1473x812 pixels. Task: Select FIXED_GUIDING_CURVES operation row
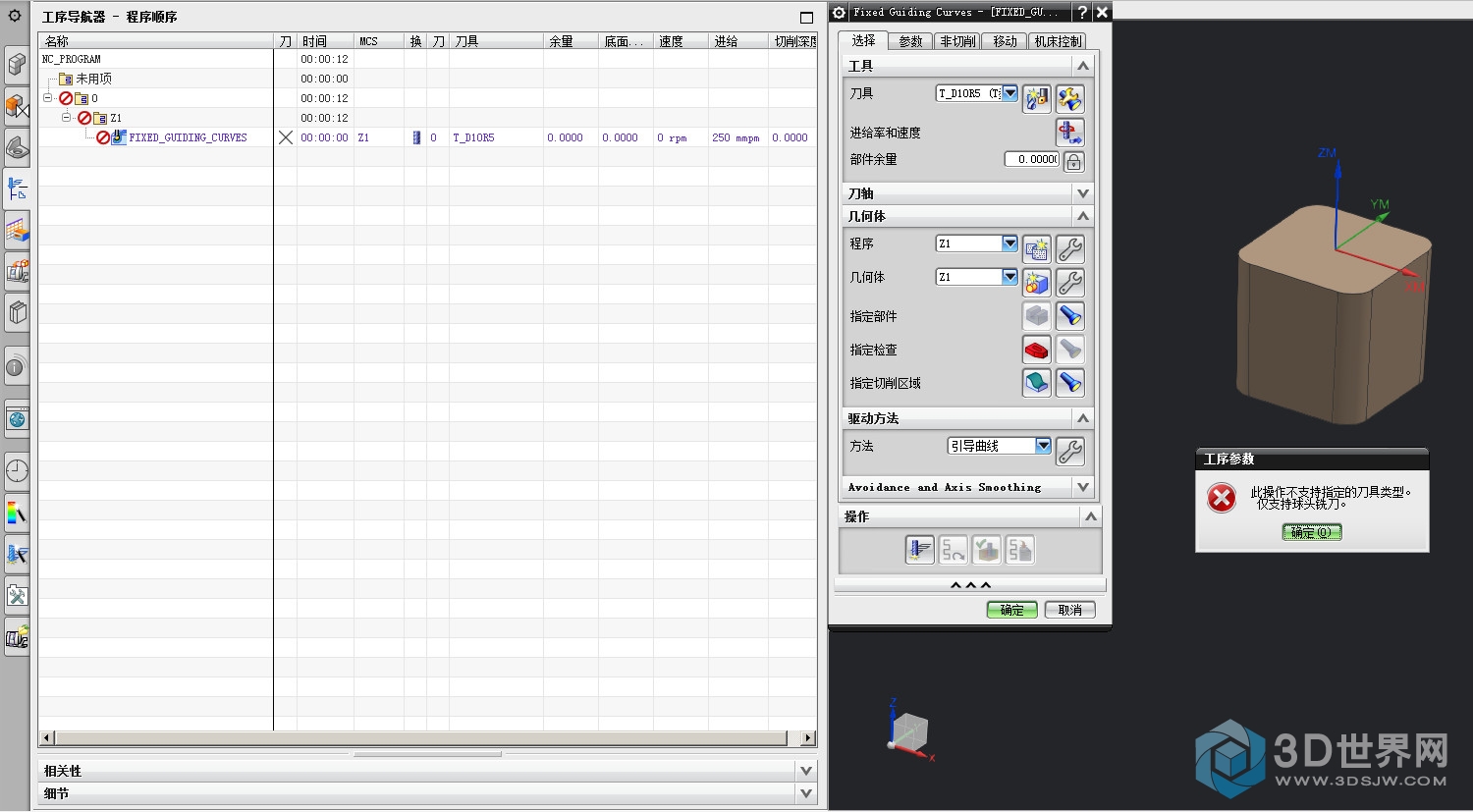coord(188,137)
